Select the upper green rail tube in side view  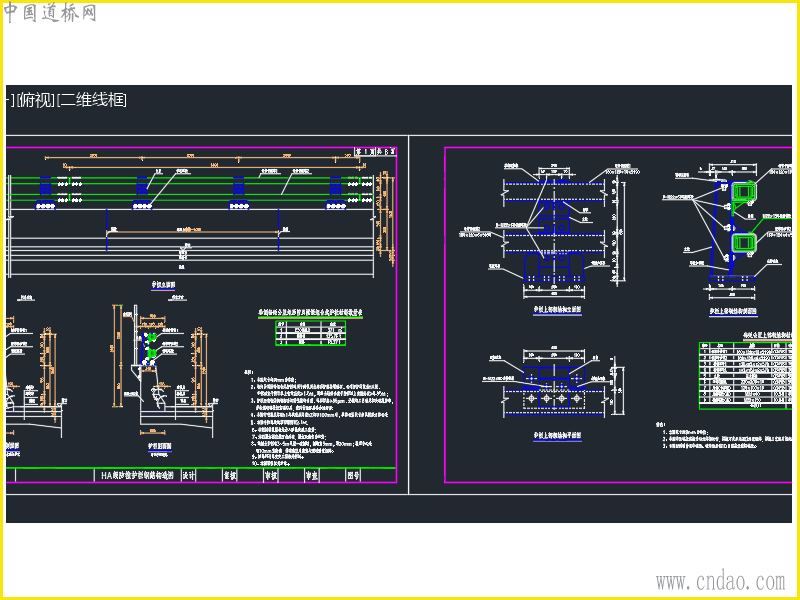point(744,192)
